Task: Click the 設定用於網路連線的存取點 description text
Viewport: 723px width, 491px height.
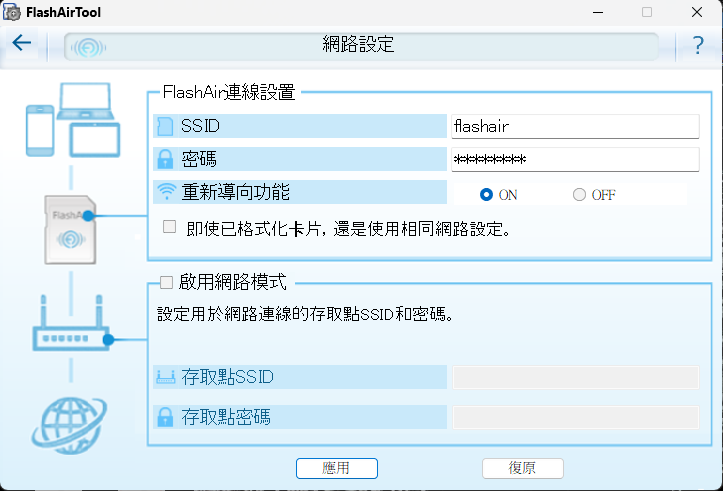Action: click(305, 314)
